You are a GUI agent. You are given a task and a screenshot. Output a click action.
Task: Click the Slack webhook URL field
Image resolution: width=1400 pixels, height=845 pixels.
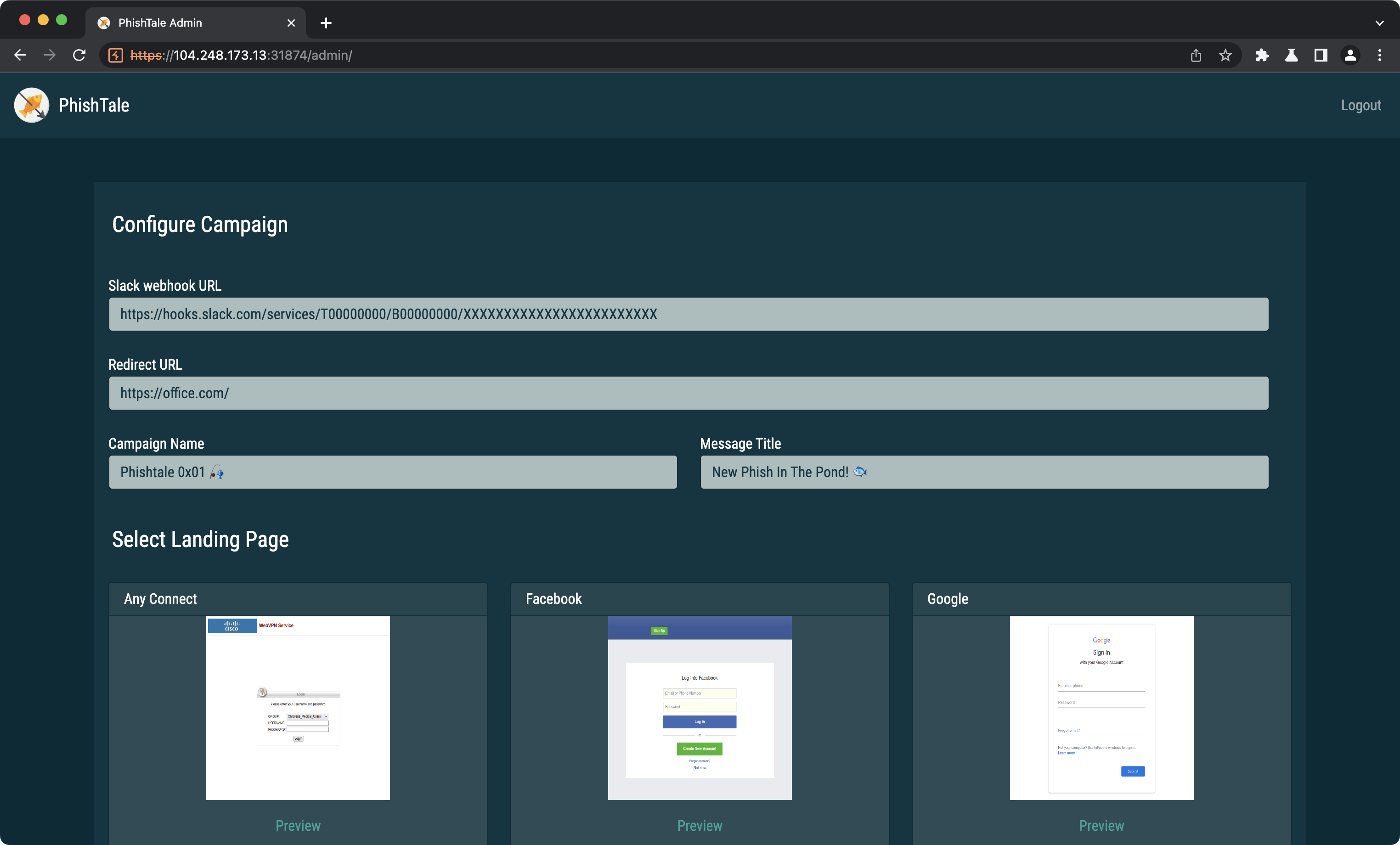pos(688,314)
